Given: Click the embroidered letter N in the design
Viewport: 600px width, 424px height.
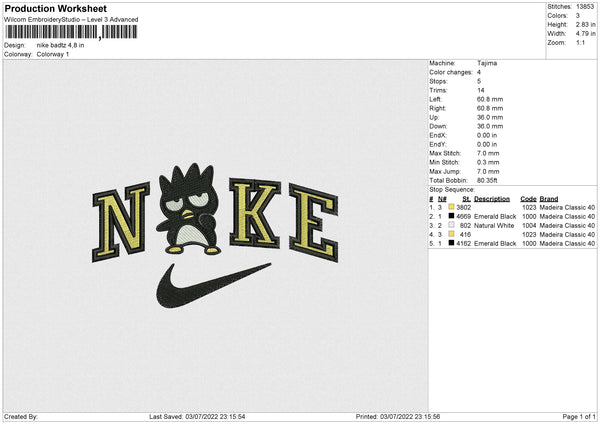Looking at the screenshot, I should click(x=121, y=222).
